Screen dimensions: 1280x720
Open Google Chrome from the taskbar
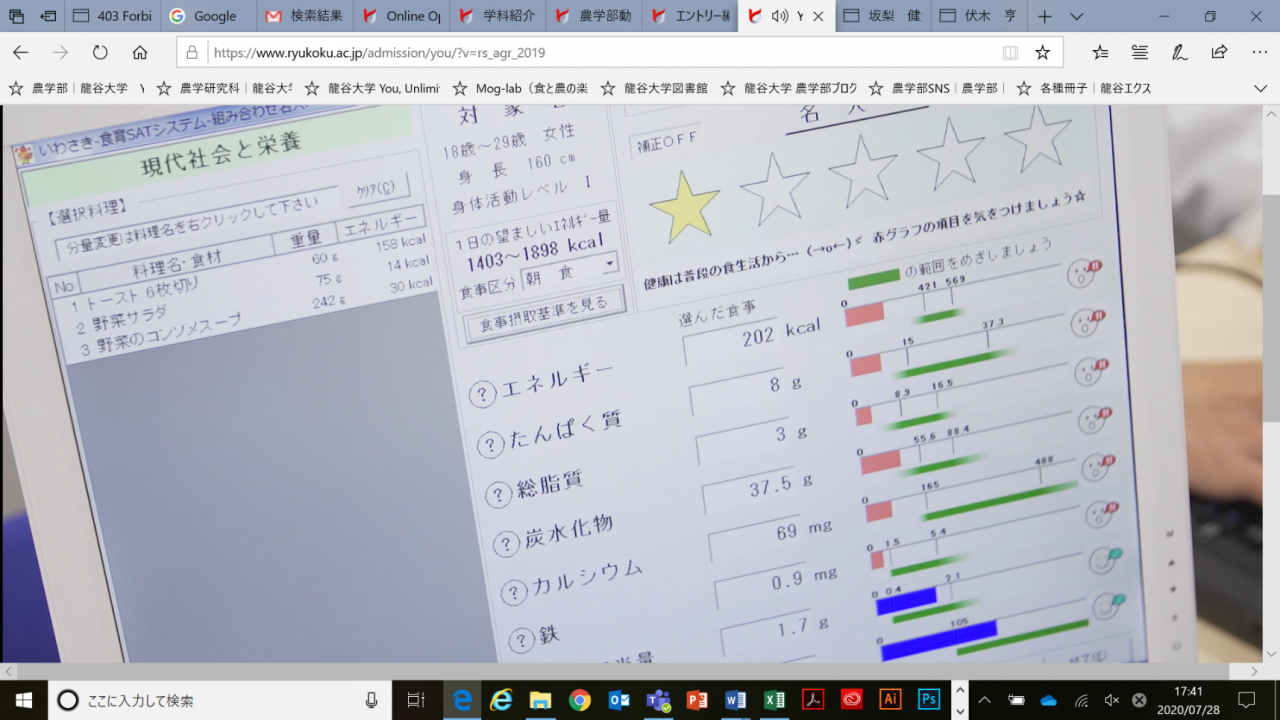coord(579,700)
